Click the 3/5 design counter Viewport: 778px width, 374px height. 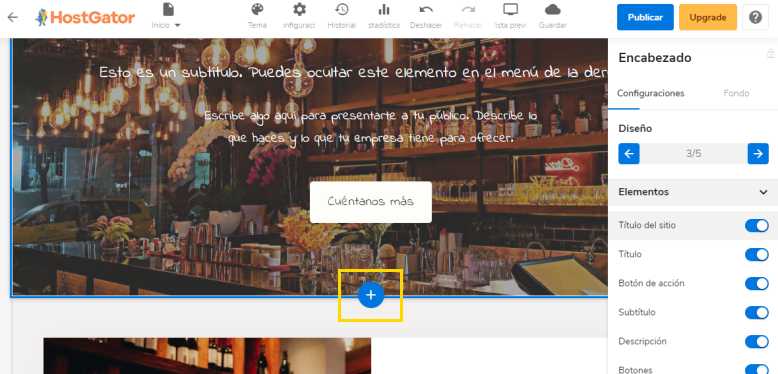point(693,154)
